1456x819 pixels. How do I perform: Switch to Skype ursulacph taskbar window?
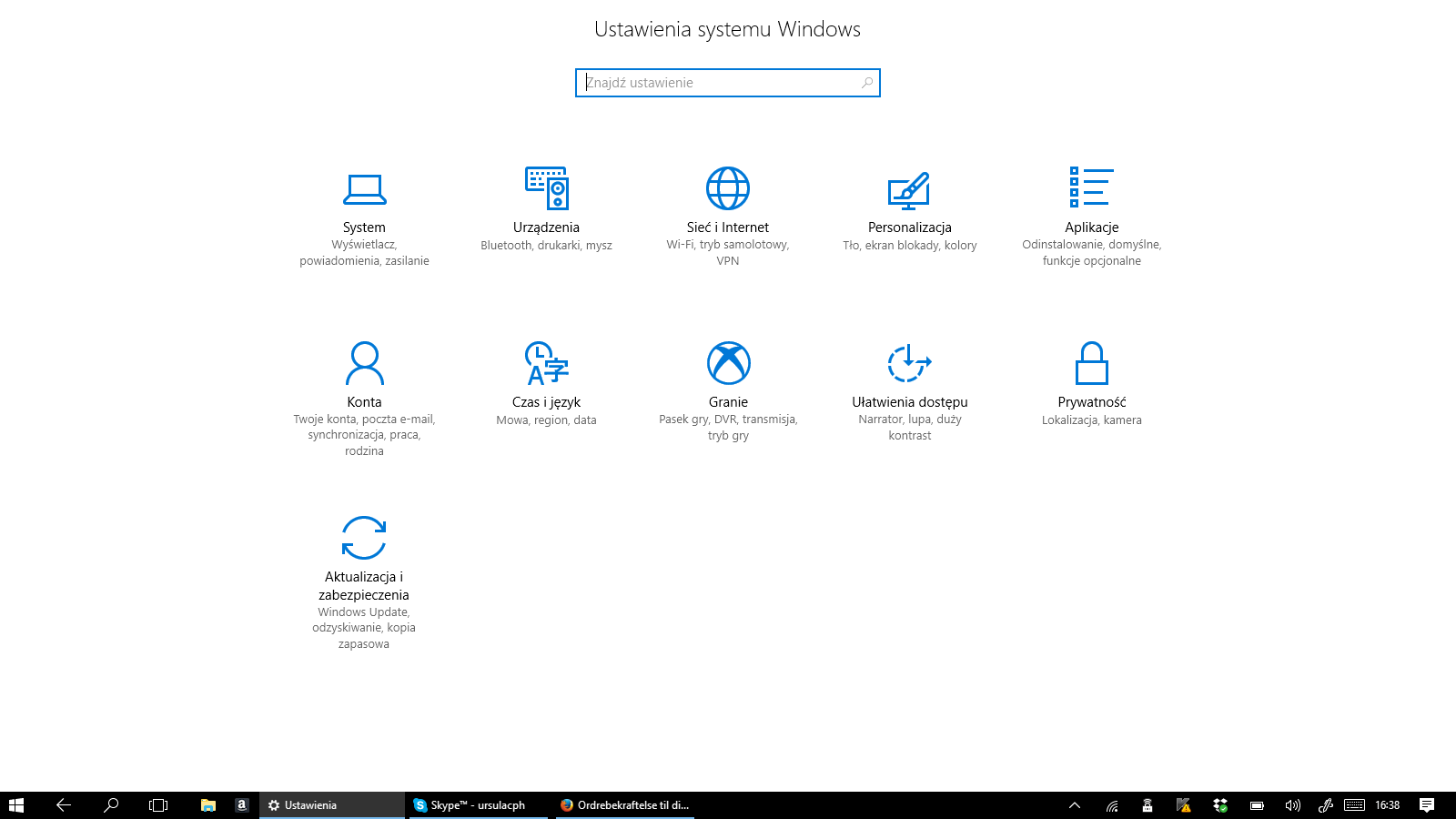479,805
